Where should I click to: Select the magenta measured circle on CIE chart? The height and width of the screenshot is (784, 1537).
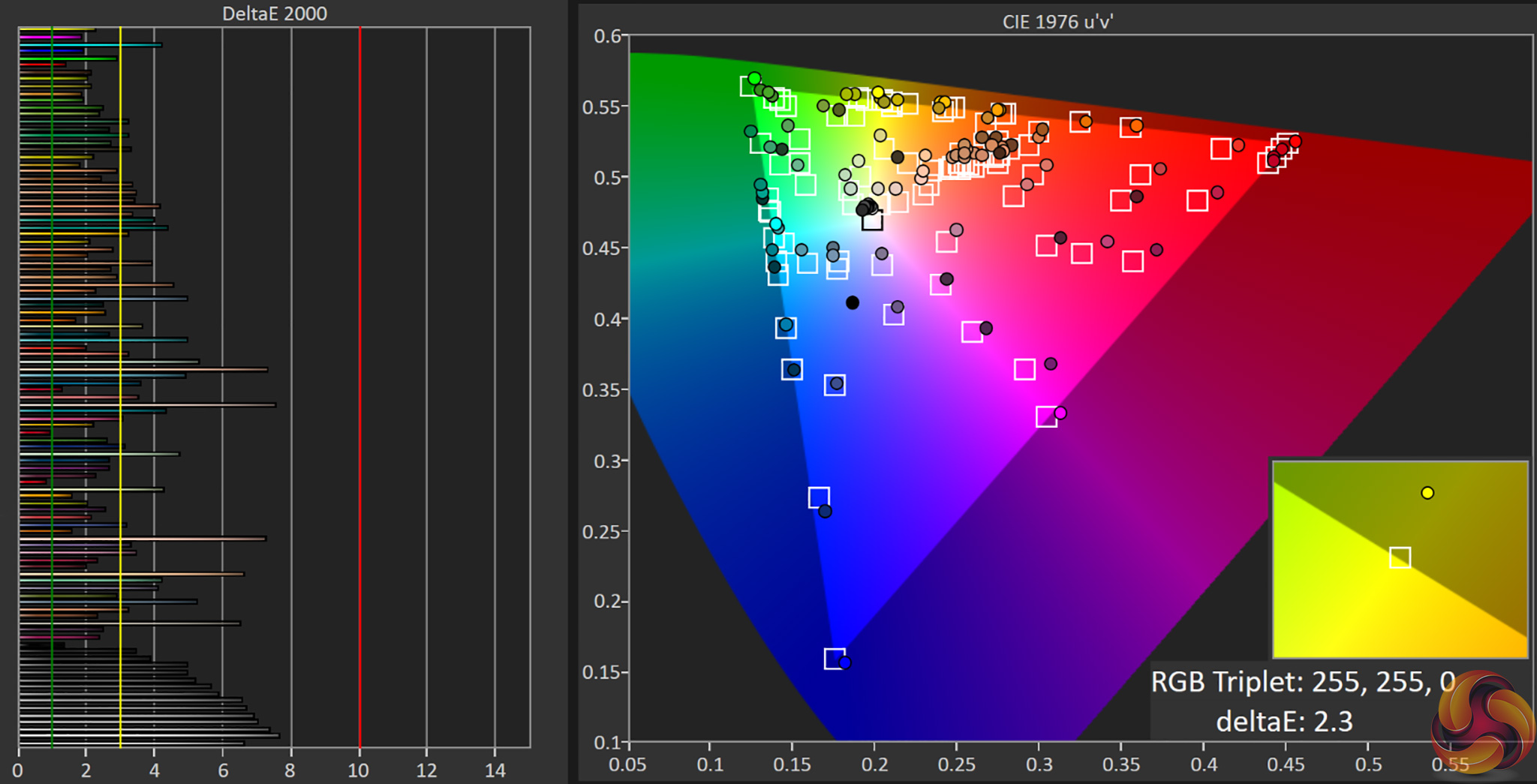1060,413
